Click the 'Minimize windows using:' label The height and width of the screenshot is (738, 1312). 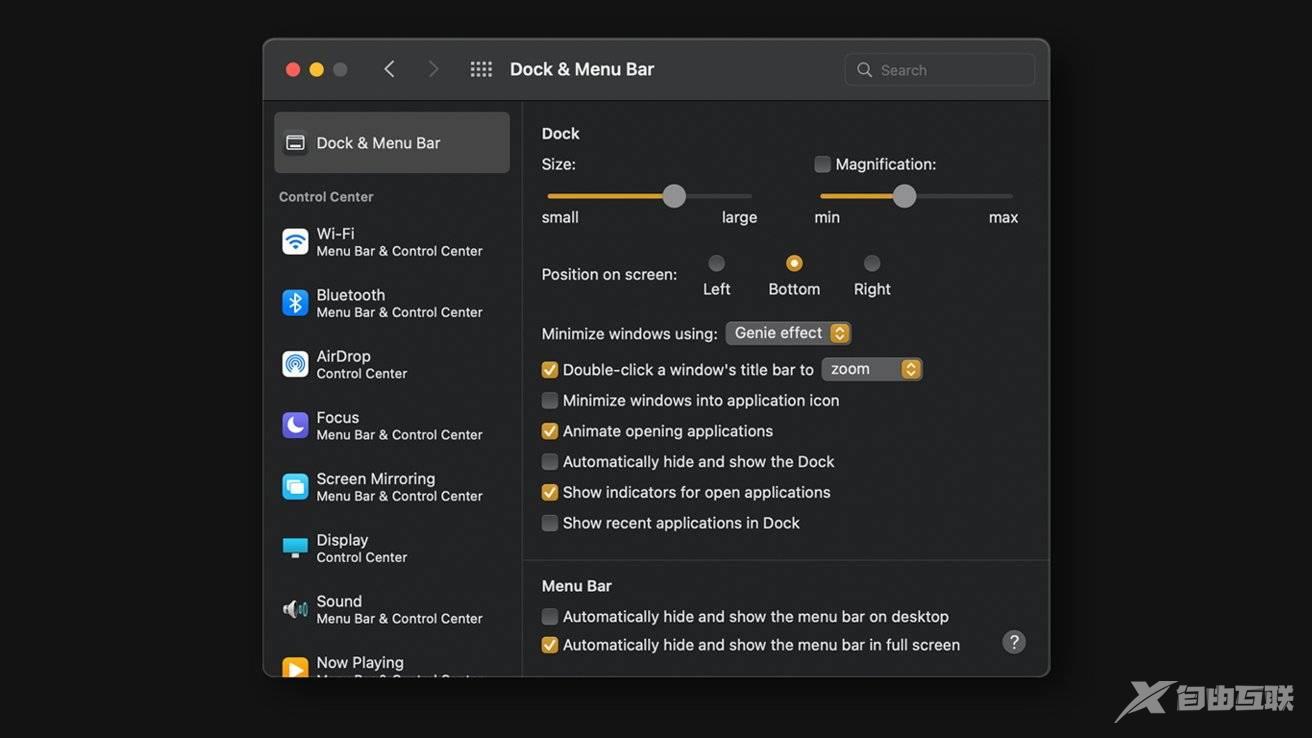point(629,334)
